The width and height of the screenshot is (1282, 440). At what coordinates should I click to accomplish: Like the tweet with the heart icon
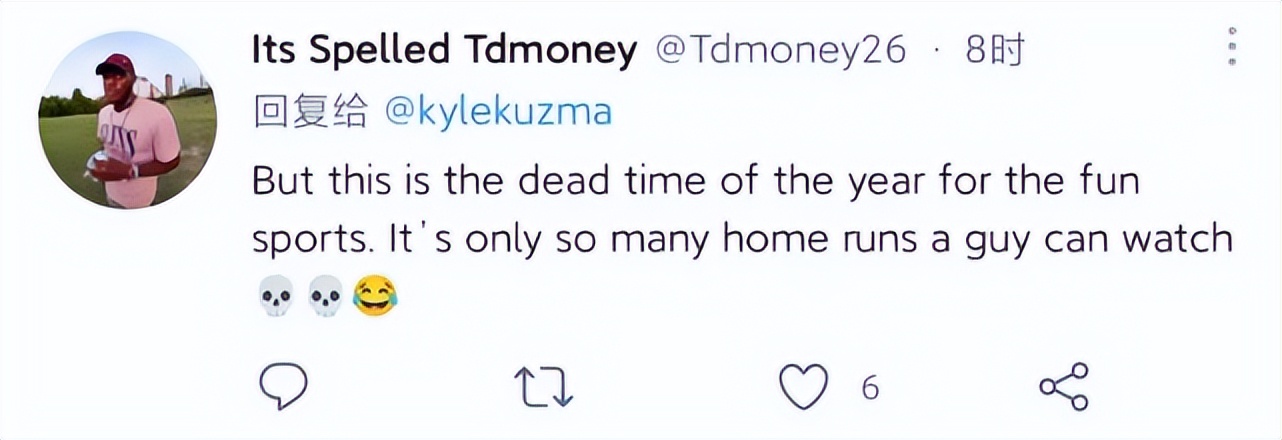[804, 387]
